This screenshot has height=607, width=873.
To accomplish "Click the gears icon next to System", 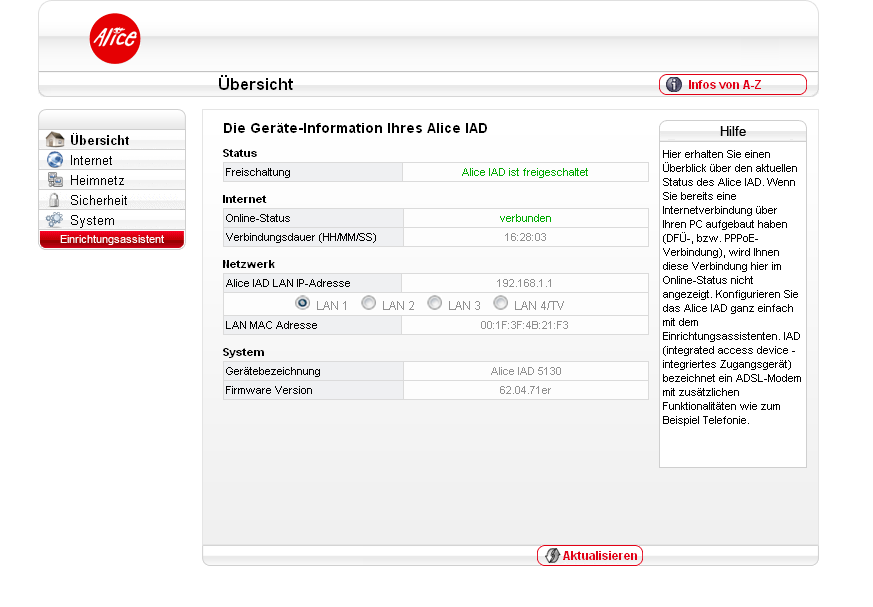I will (x=54, y=219).
